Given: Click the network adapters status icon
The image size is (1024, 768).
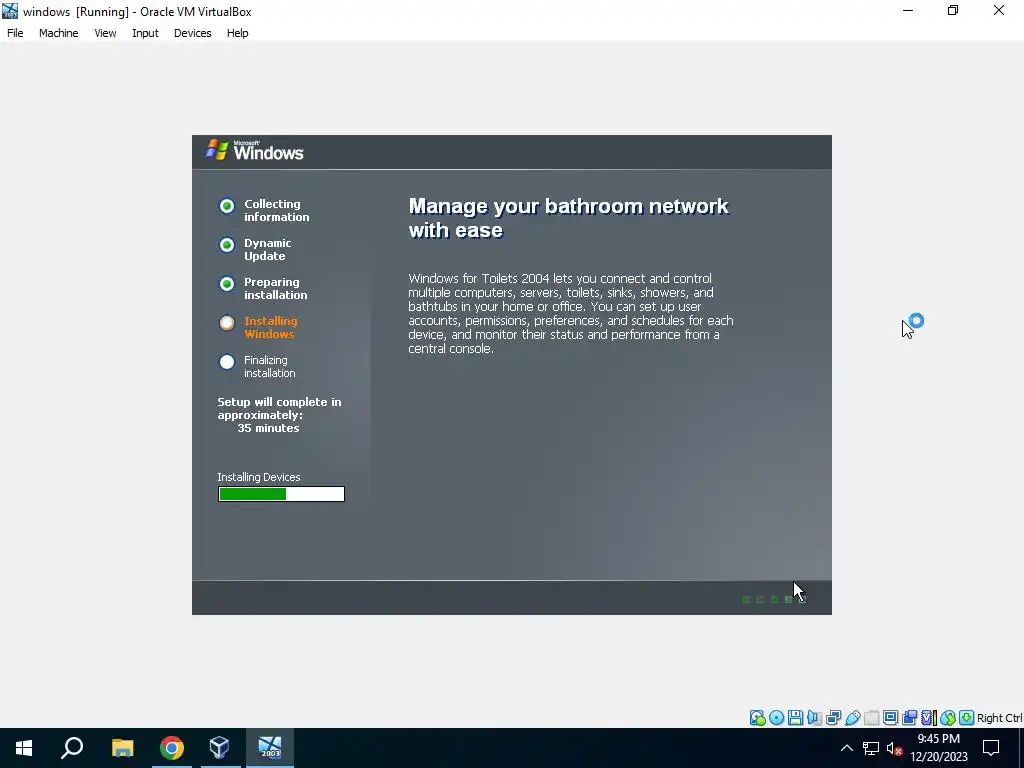Looking at the screenshot, I should (833, 718).
